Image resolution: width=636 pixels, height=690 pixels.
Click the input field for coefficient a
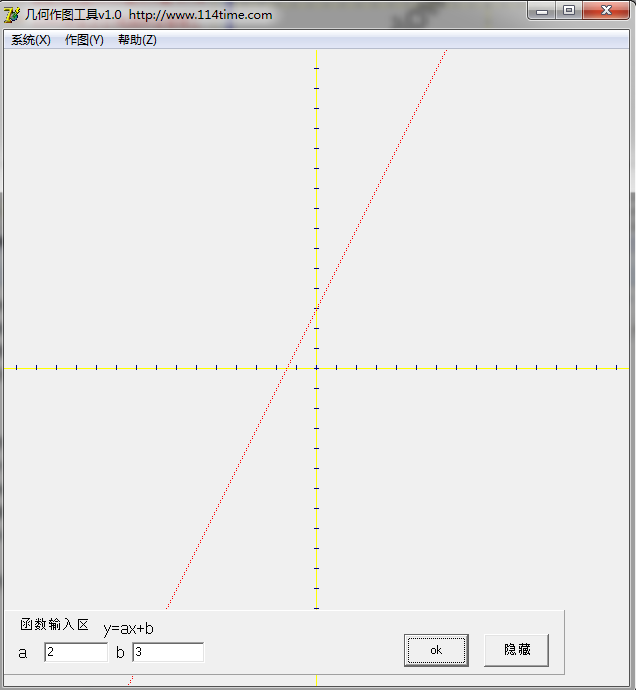(x=76, y=652)
